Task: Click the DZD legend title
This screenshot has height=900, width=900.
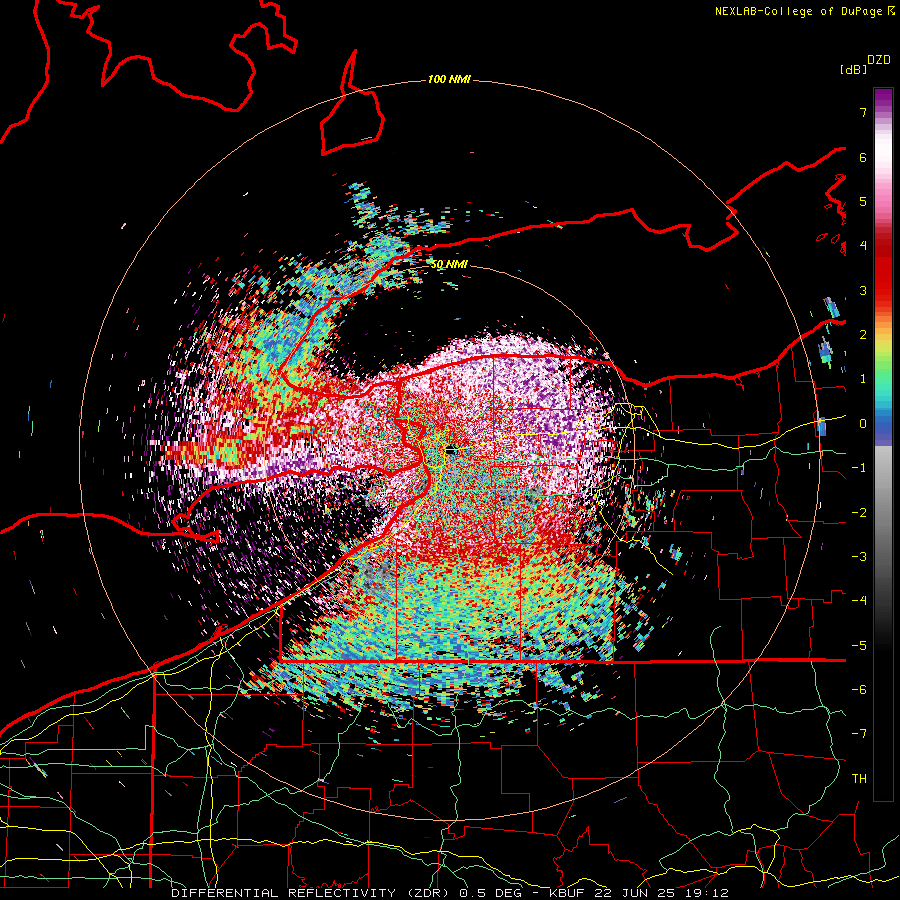Action: (x=879, y=60)
